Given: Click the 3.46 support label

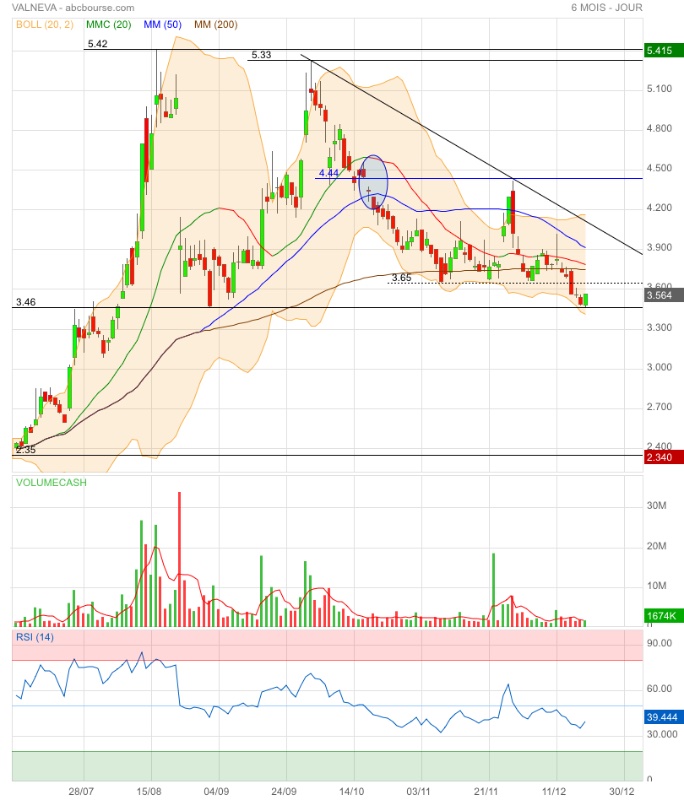Looking at the screenshot, I should click(26, 302).
